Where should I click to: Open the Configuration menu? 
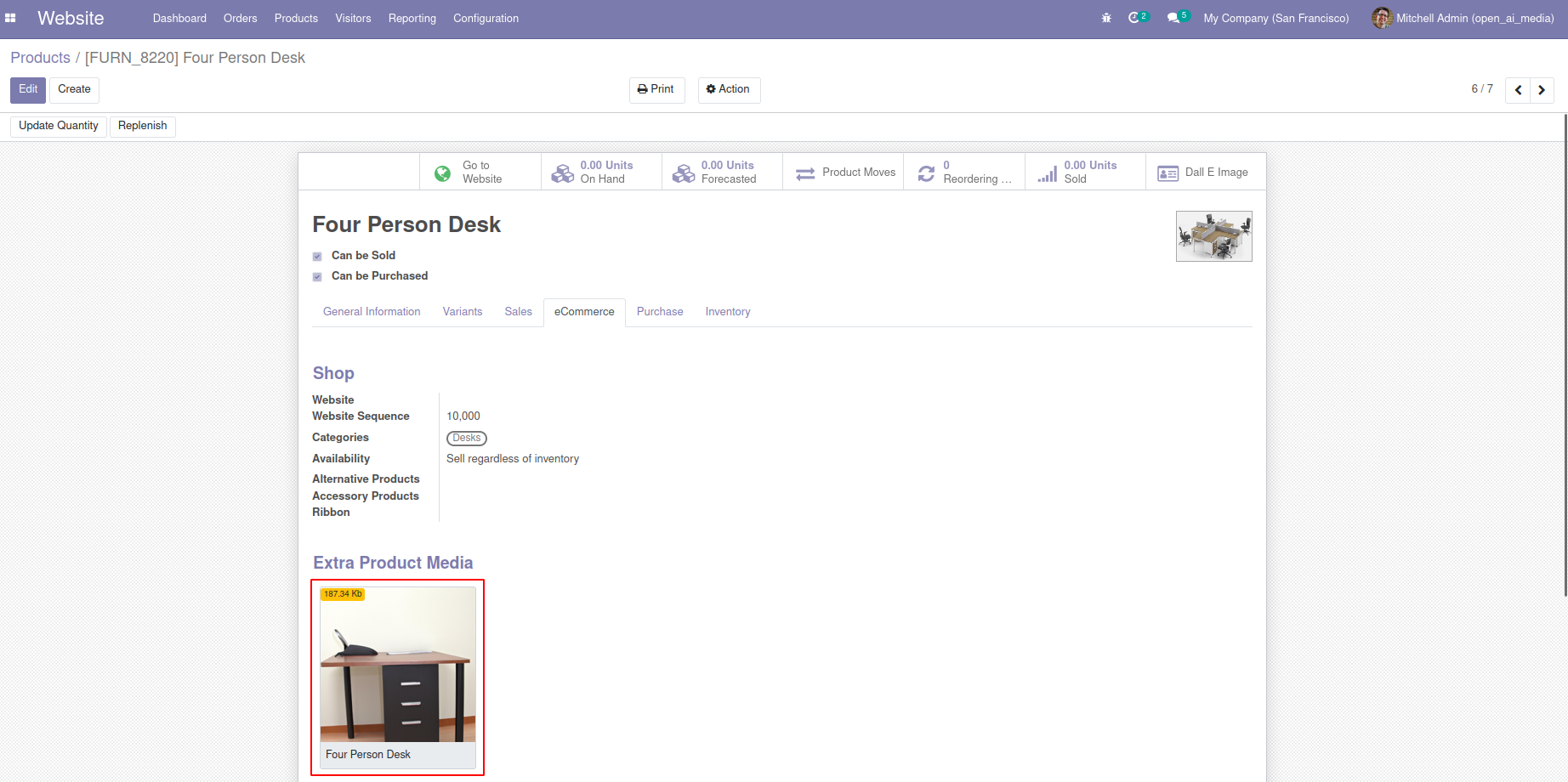(x=486, y=18)
